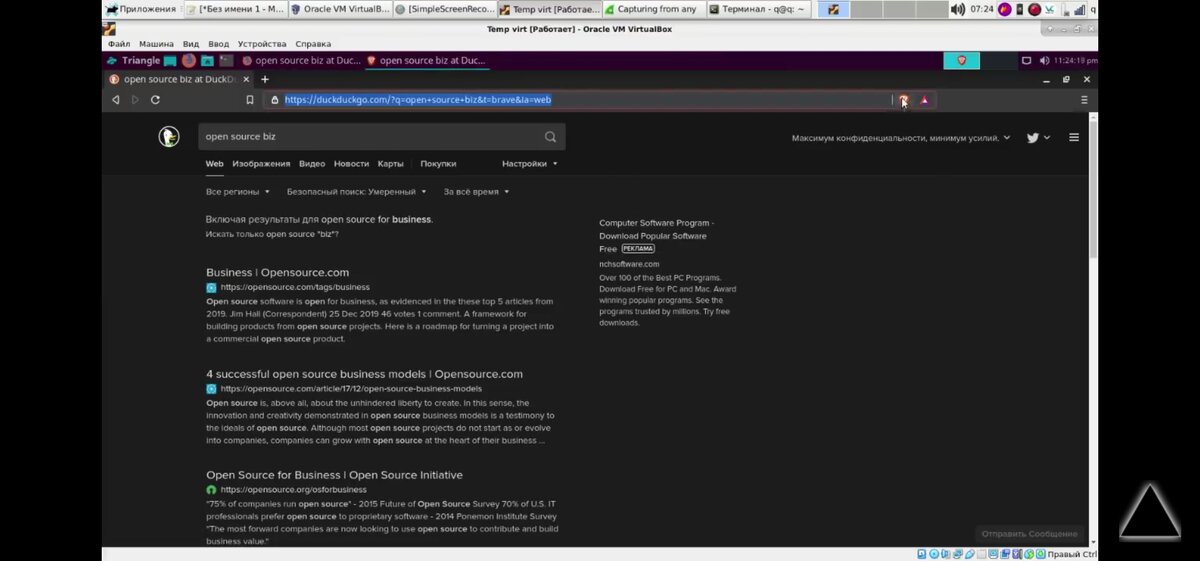Switch to Карты results tab
Viewport: 1200px width, 561px height.
tap(391, 163)
